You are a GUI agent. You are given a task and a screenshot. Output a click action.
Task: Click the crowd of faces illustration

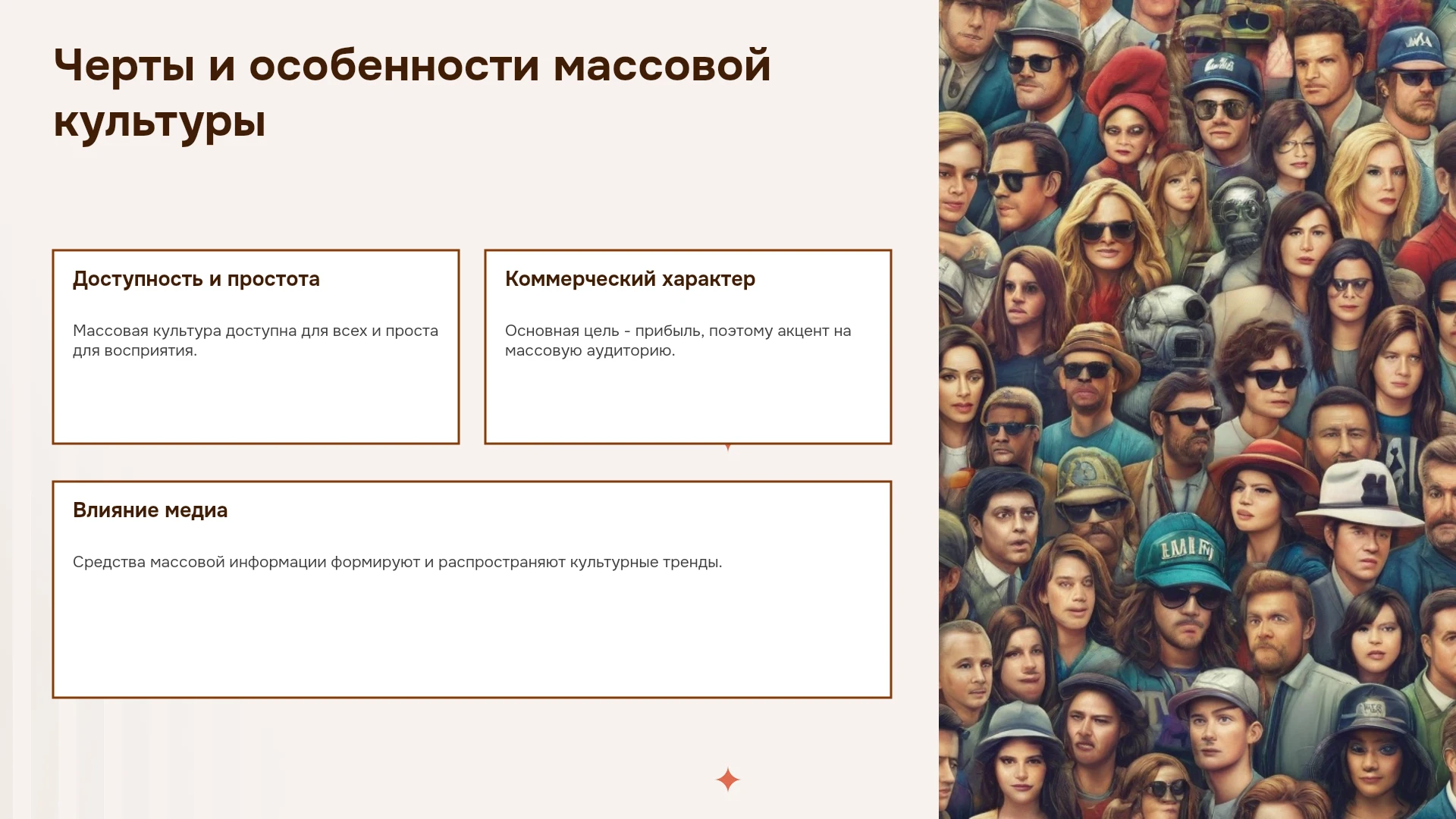1197,409
